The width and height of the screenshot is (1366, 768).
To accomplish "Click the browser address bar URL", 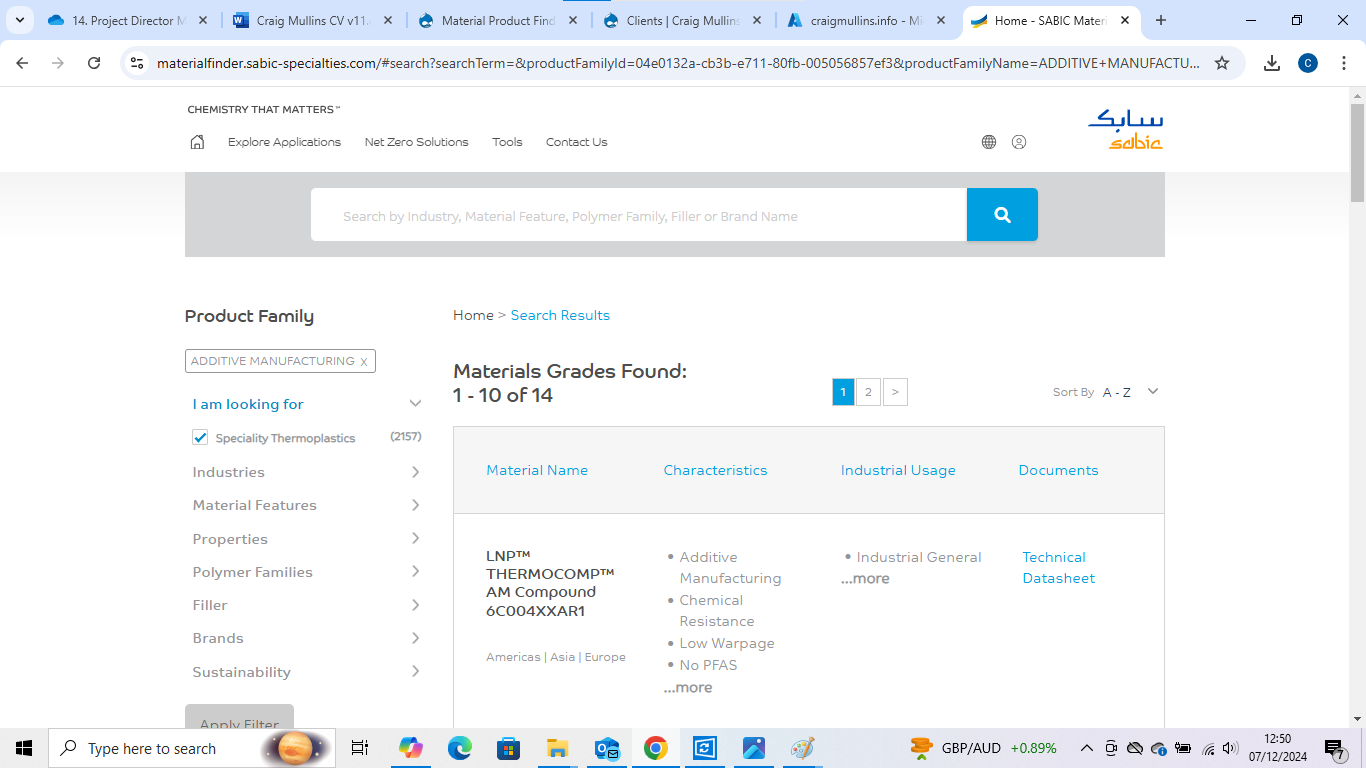I will 678,63.
